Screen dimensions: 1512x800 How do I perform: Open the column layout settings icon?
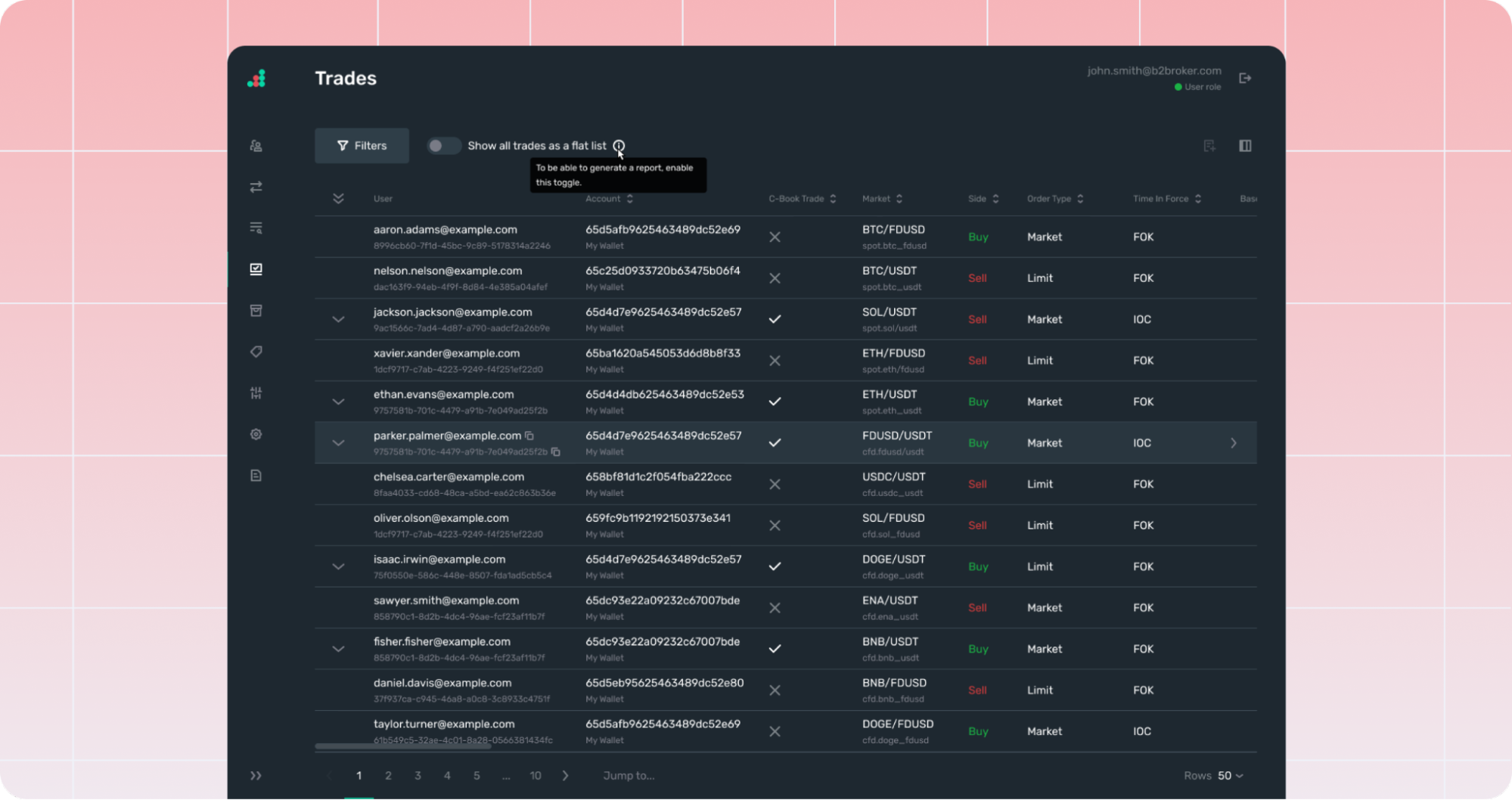click(1245, 145)
